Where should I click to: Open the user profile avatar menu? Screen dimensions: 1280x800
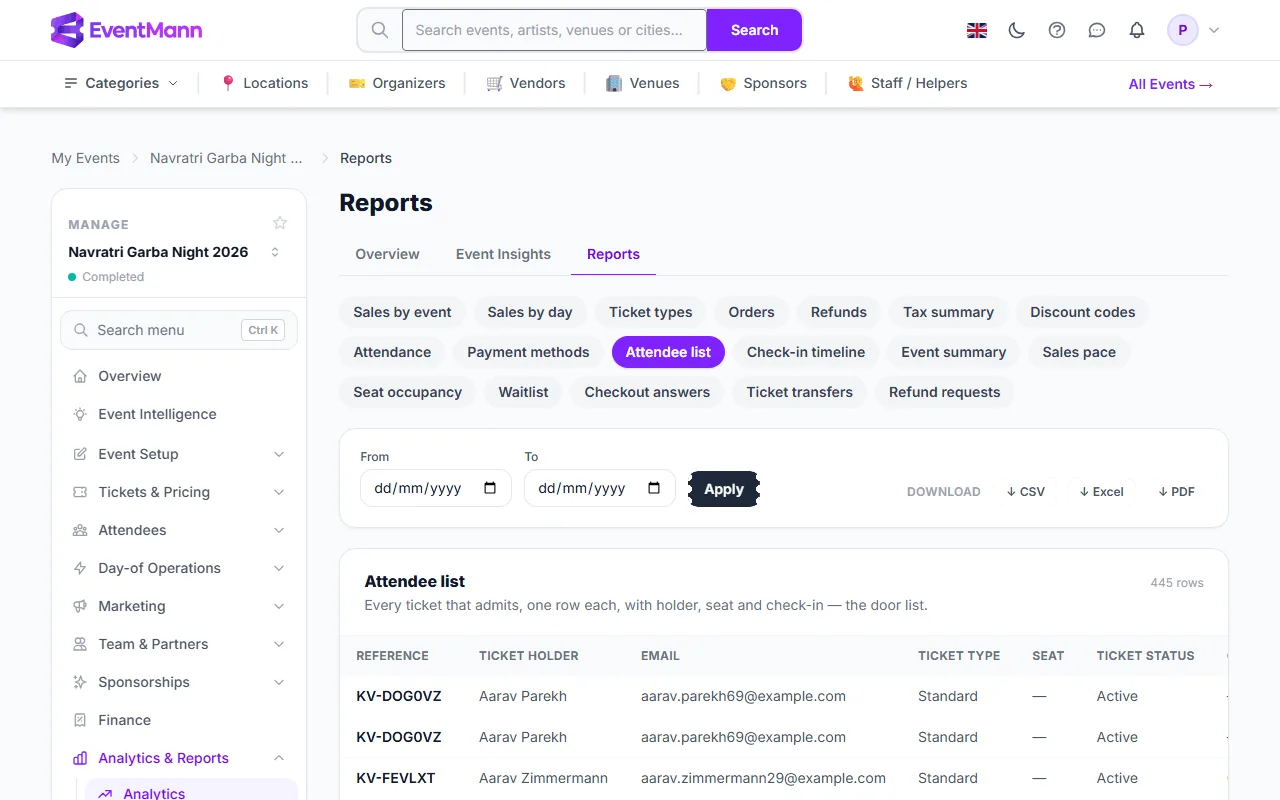(x=1194, y=30)
